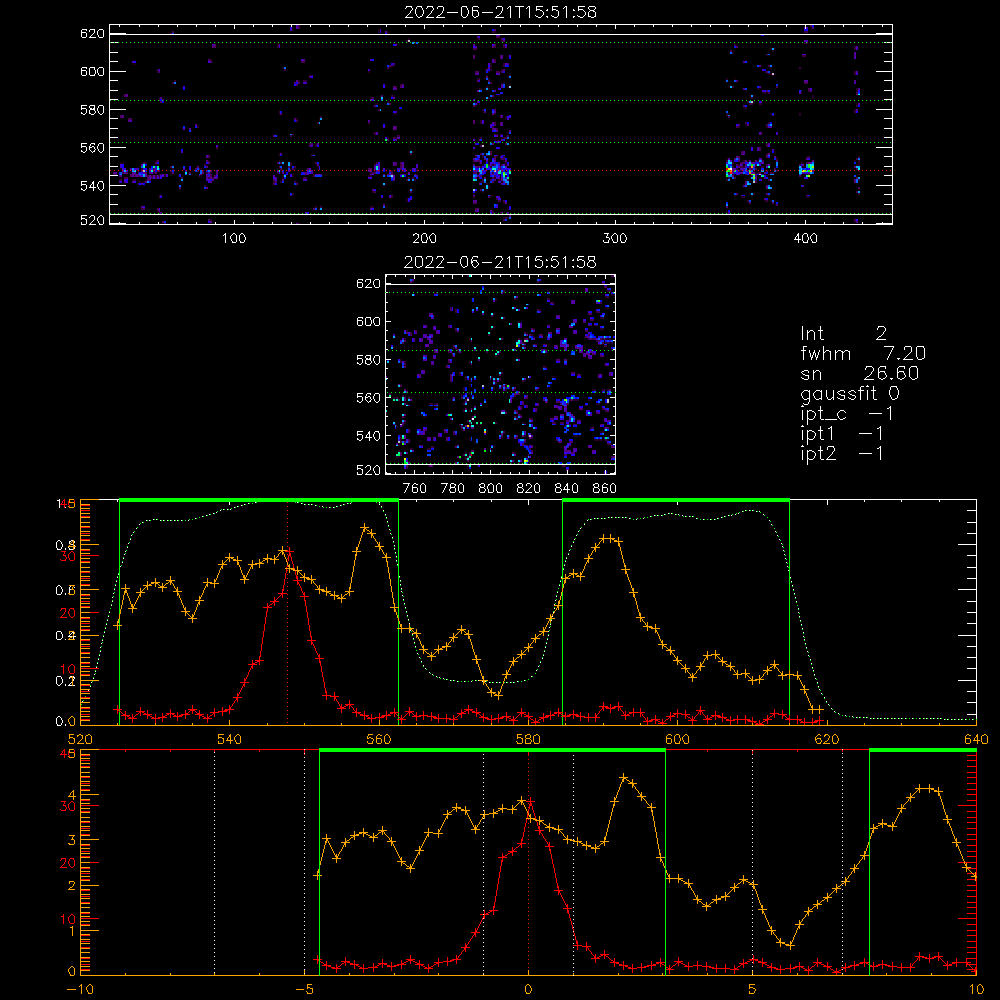Click the red curve peak in the bottom profile plot
The width and height of the screenshot is (1000, 1000).
click(x=530, y=802)
